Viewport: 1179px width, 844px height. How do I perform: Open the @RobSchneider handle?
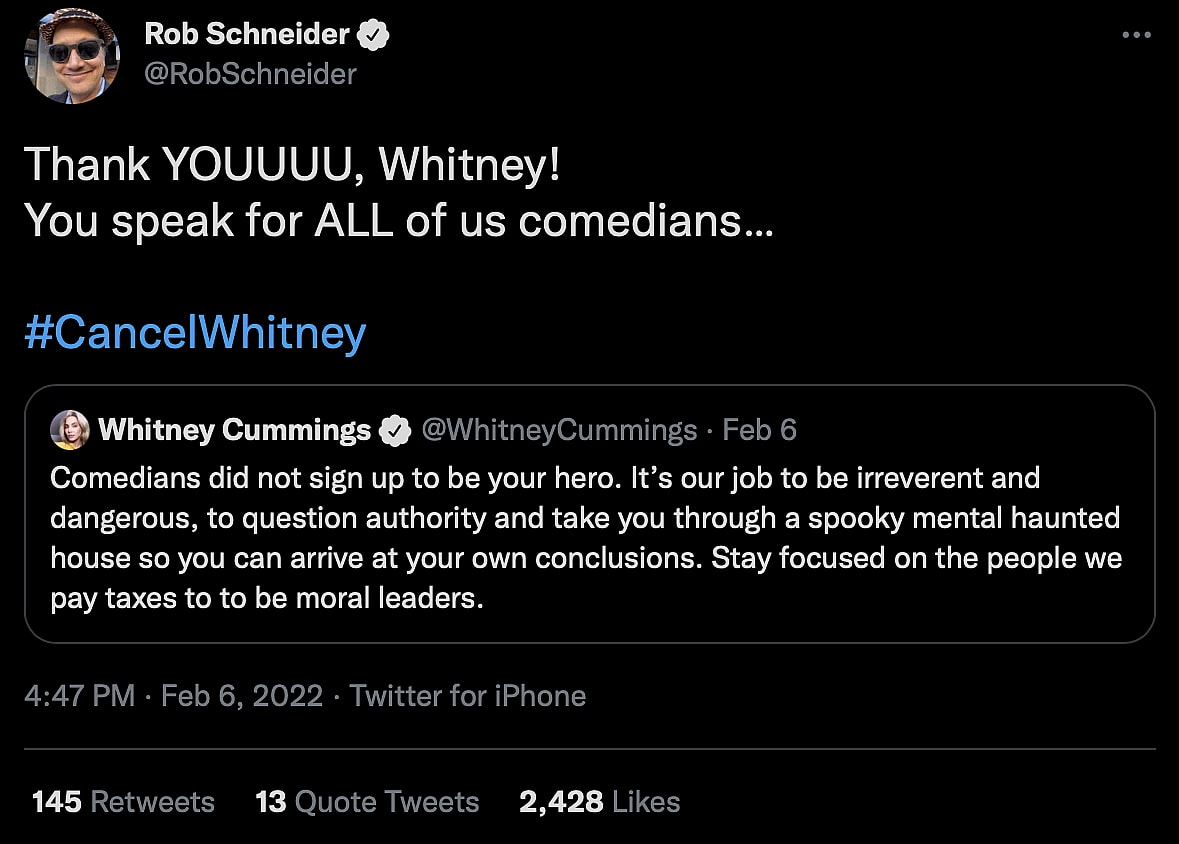250,74
